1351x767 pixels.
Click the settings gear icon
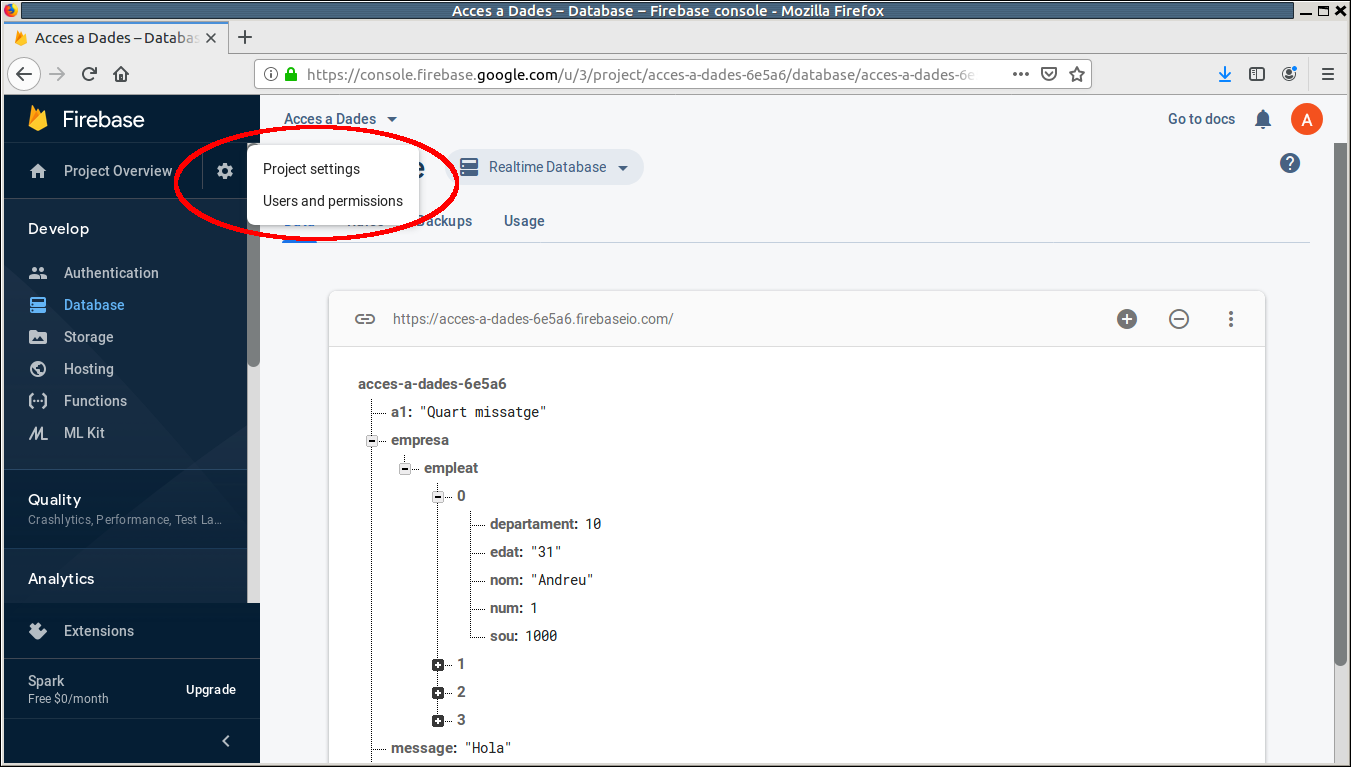pyautogui.click(x=225, y=171)
